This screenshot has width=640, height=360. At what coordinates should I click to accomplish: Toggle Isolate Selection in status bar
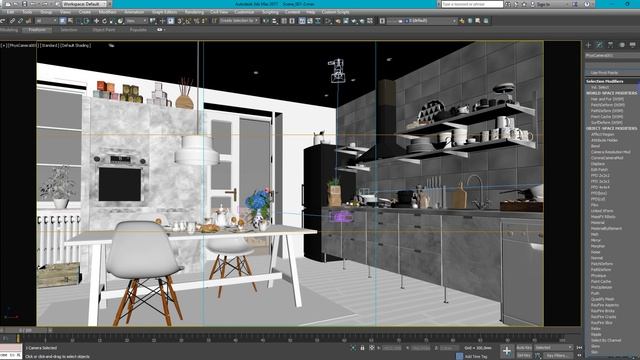point(353,348)
